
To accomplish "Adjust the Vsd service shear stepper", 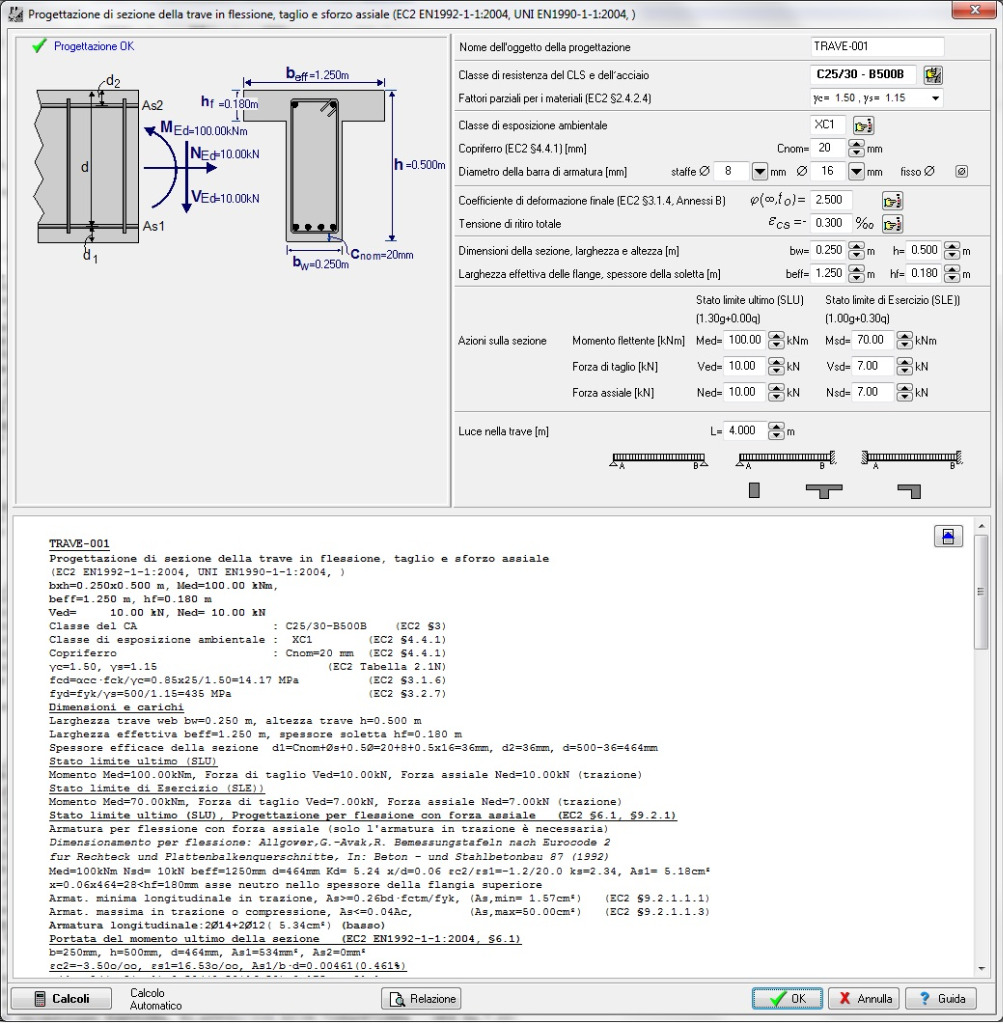I will coord(904,366).
